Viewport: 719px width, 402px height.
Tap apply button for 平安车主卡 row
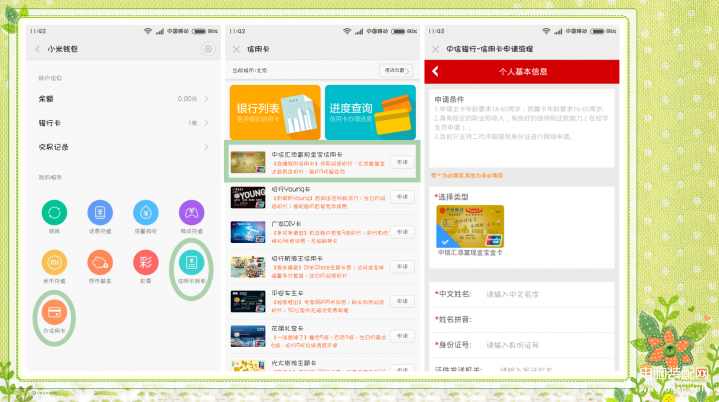pyautogui.click(x=402, y=301)
